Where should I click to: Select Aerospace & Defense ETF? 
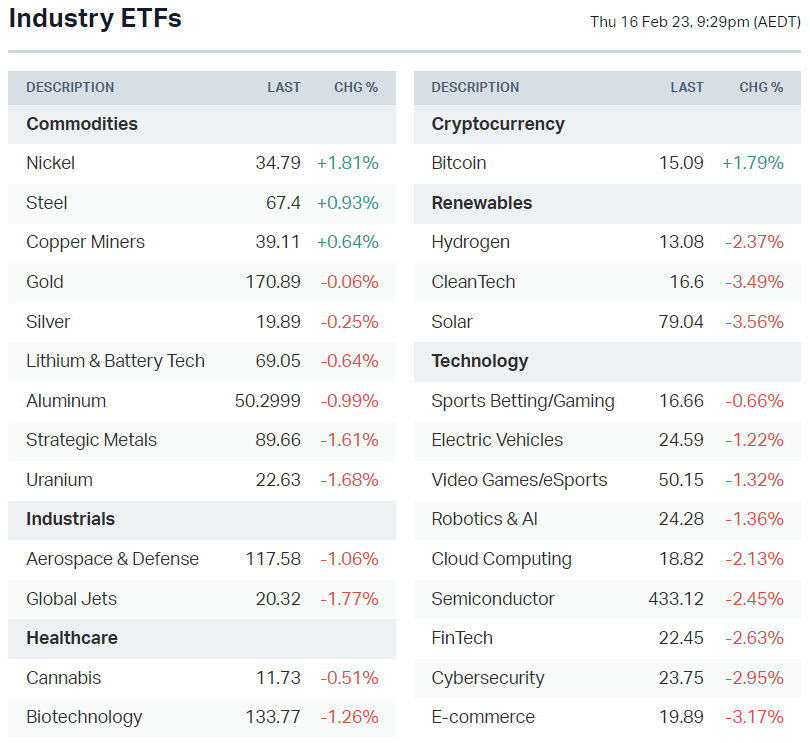(112, 559)
